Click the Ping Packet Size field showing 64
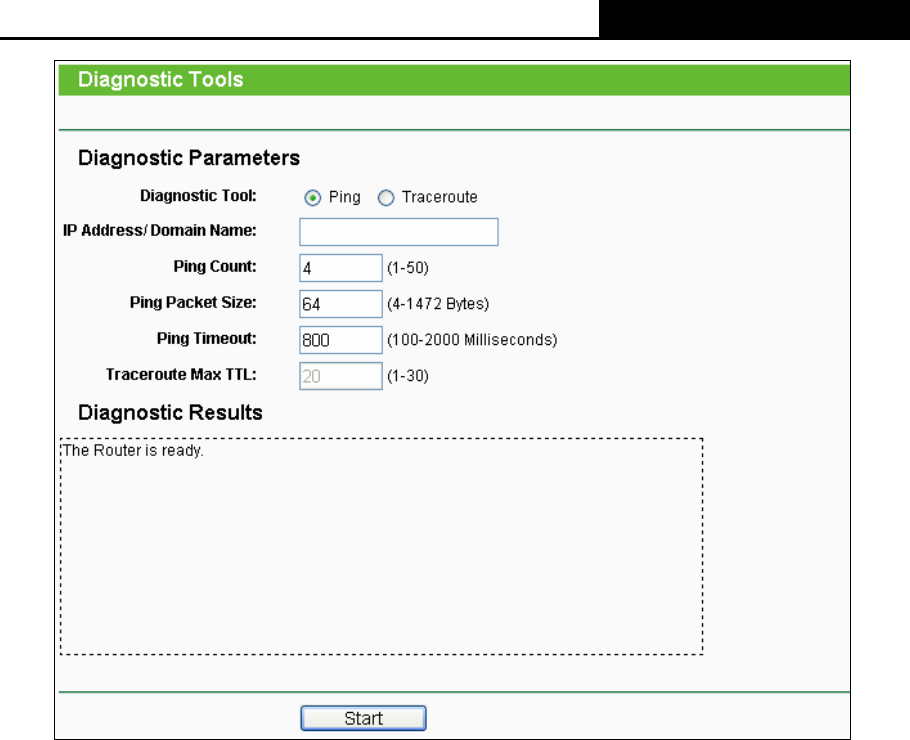910x740 pixels. pos(341,304)
